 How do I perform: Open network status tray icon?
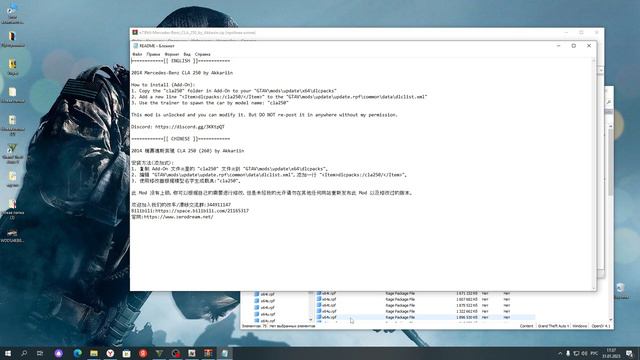point(576,353)
